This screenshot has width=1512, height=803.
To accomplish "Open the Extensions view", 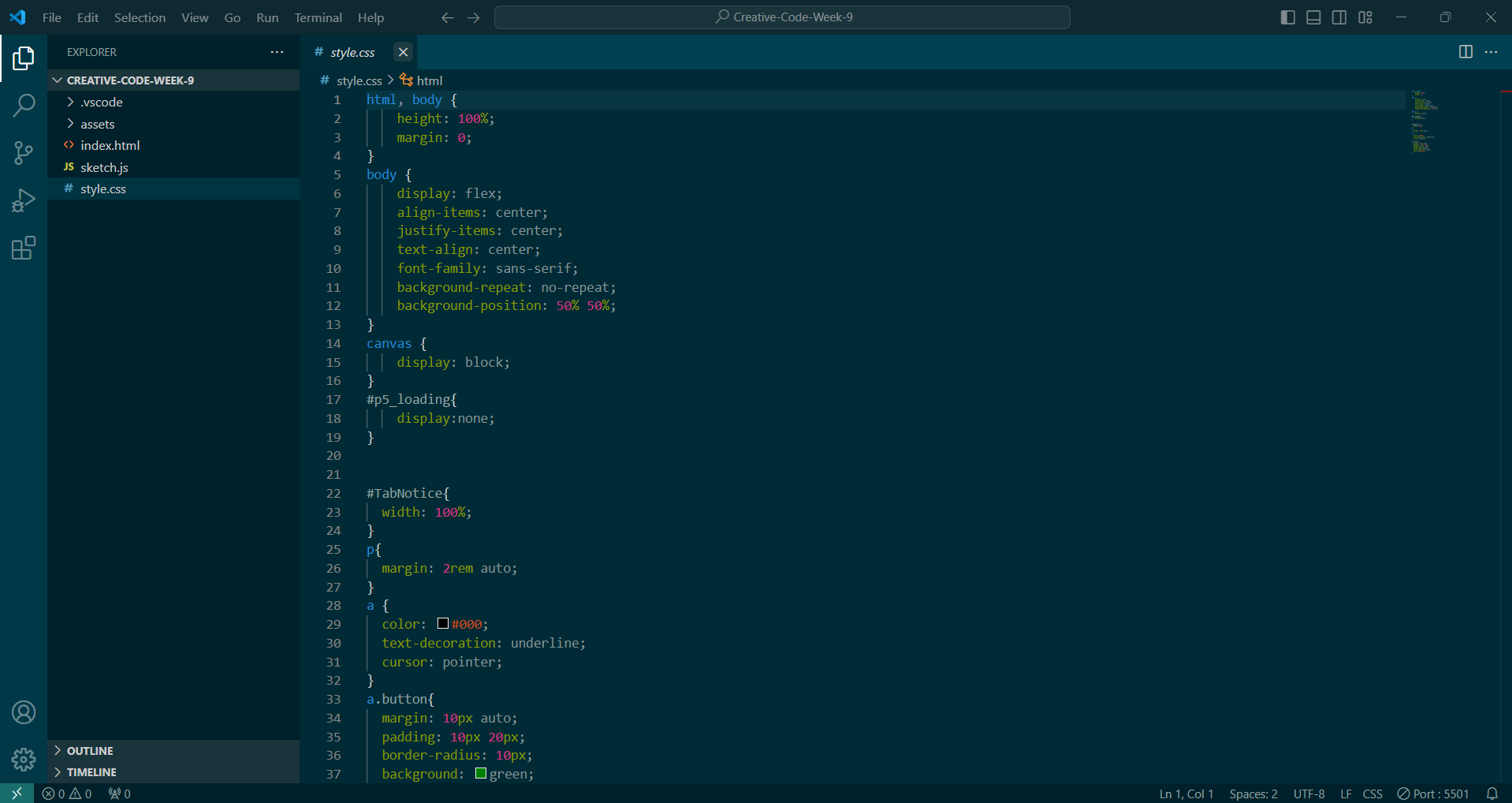I will click(24, 248).
